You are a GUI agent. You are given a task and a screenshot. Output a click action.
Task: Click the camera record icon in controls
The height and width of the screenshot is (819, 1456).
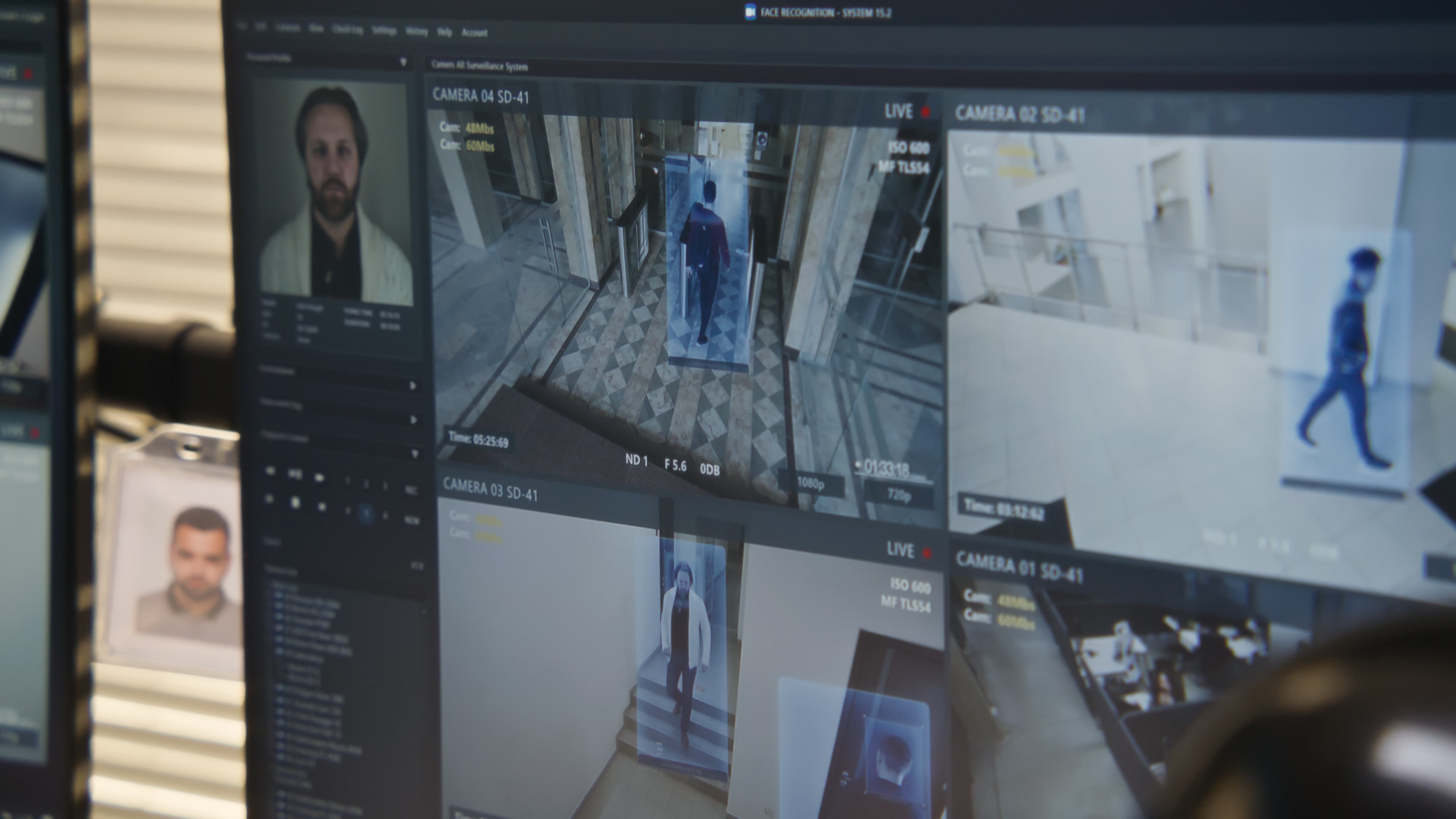click(319, 477)
